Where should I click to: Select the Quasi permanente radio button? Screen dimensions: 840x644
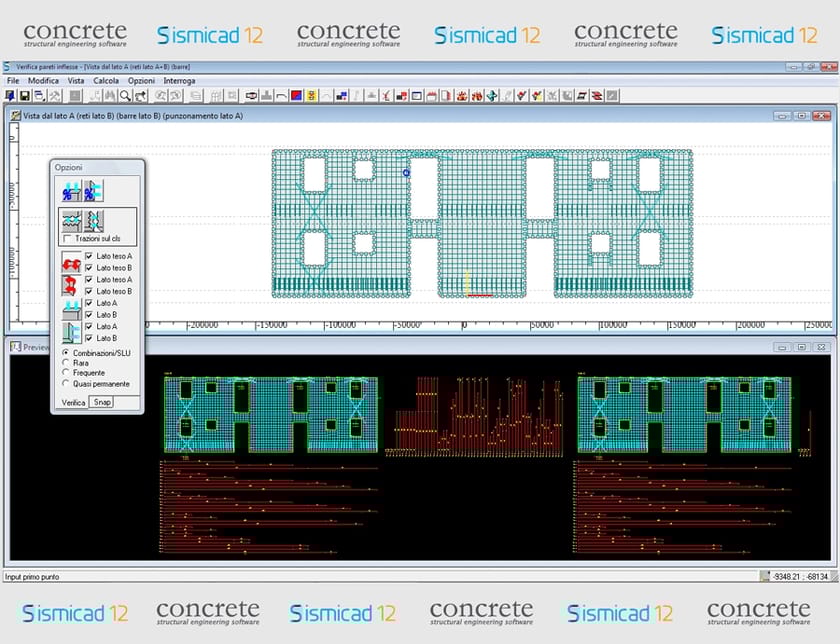65,383
